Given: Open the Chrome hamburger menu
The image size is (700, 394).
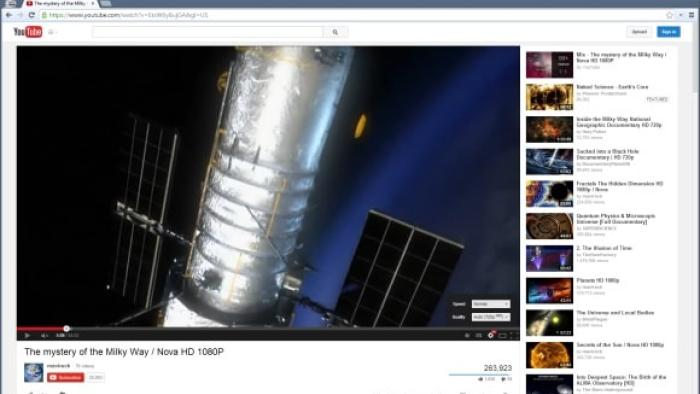Looking at the screenshot, I should [x=692, y=15].
